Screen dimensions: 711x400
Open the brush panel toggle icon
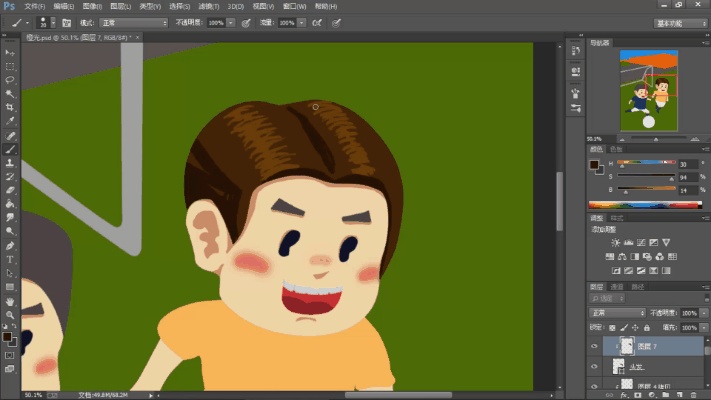66,22
